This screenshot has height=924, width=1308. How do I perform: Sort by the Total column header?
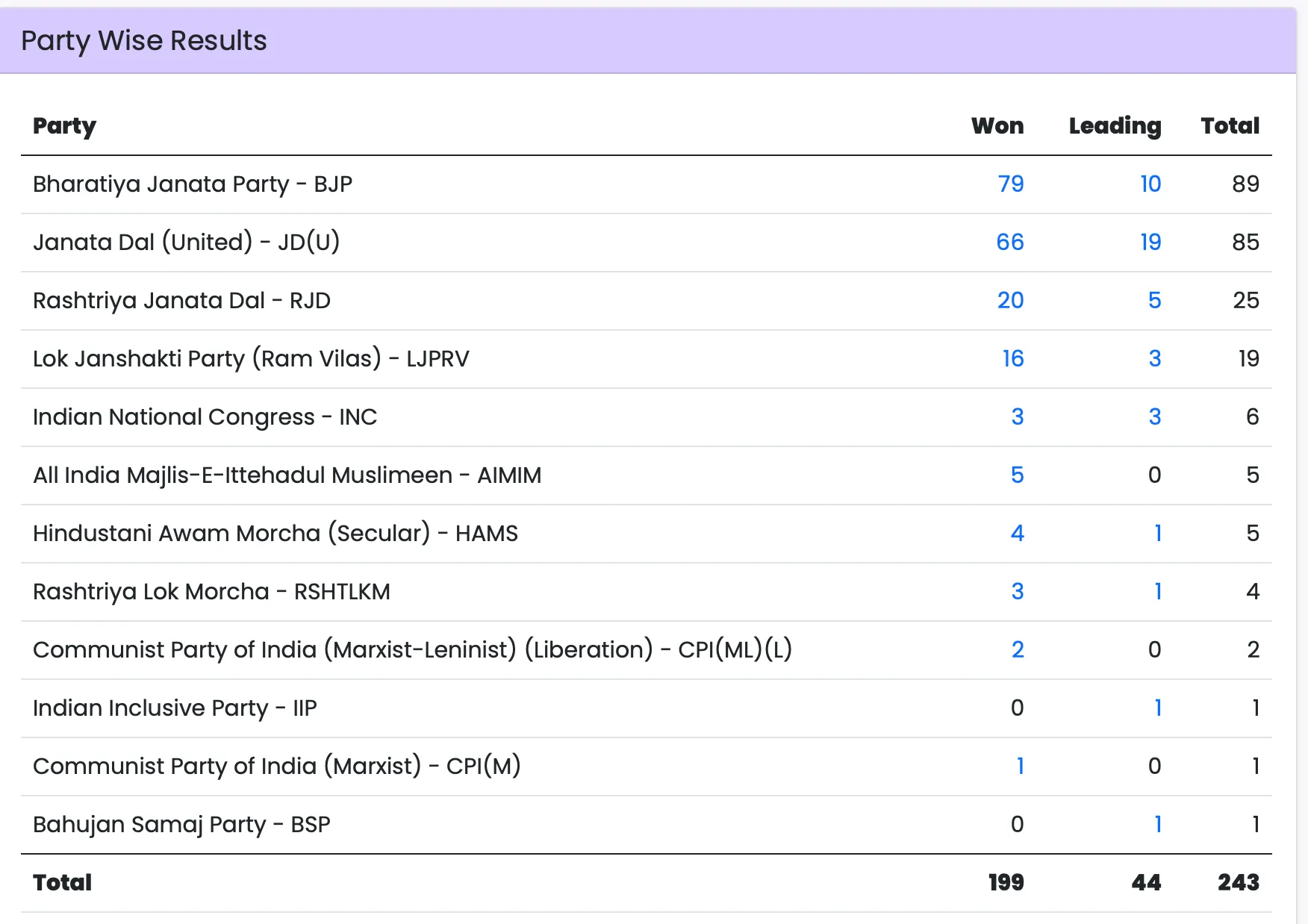[1230, 126]
